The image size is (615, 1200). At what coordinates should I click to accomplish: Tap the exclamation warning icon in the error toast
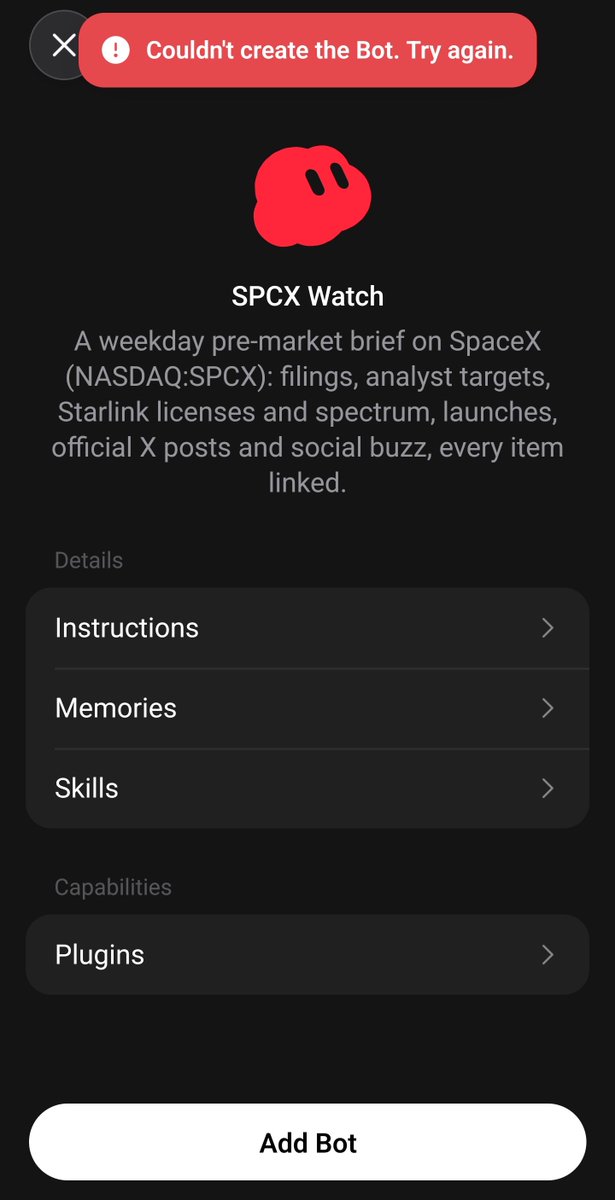[116, 50]
